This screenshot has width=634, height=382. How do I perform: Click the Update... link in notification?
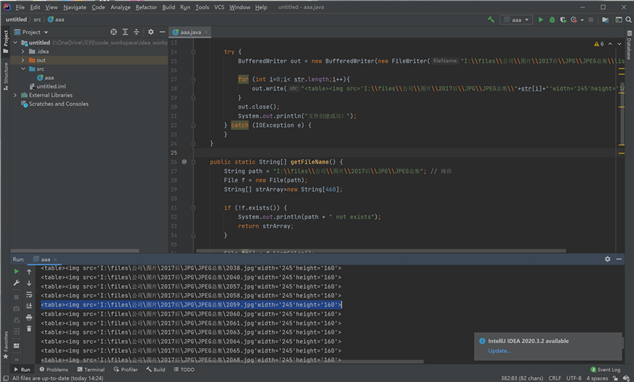tap(499, 351)
